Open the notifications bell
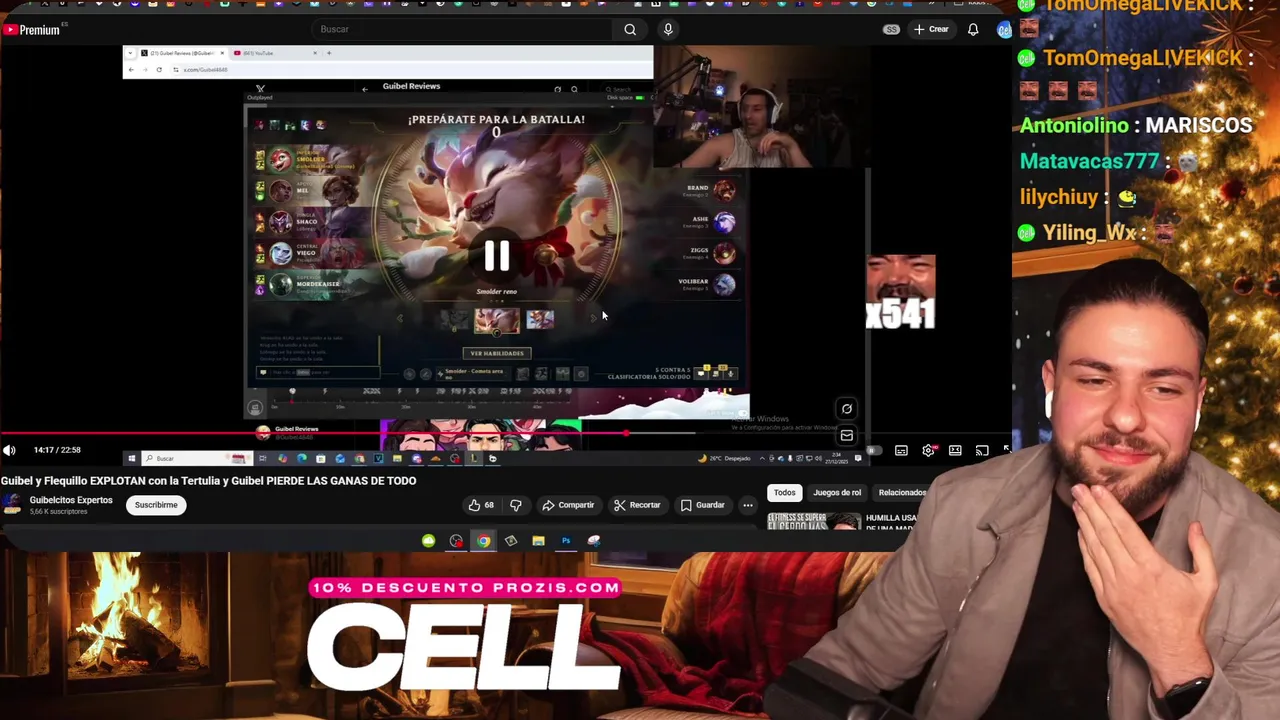1280x720 pixels. pyautogui.click(x=973, y=29)
